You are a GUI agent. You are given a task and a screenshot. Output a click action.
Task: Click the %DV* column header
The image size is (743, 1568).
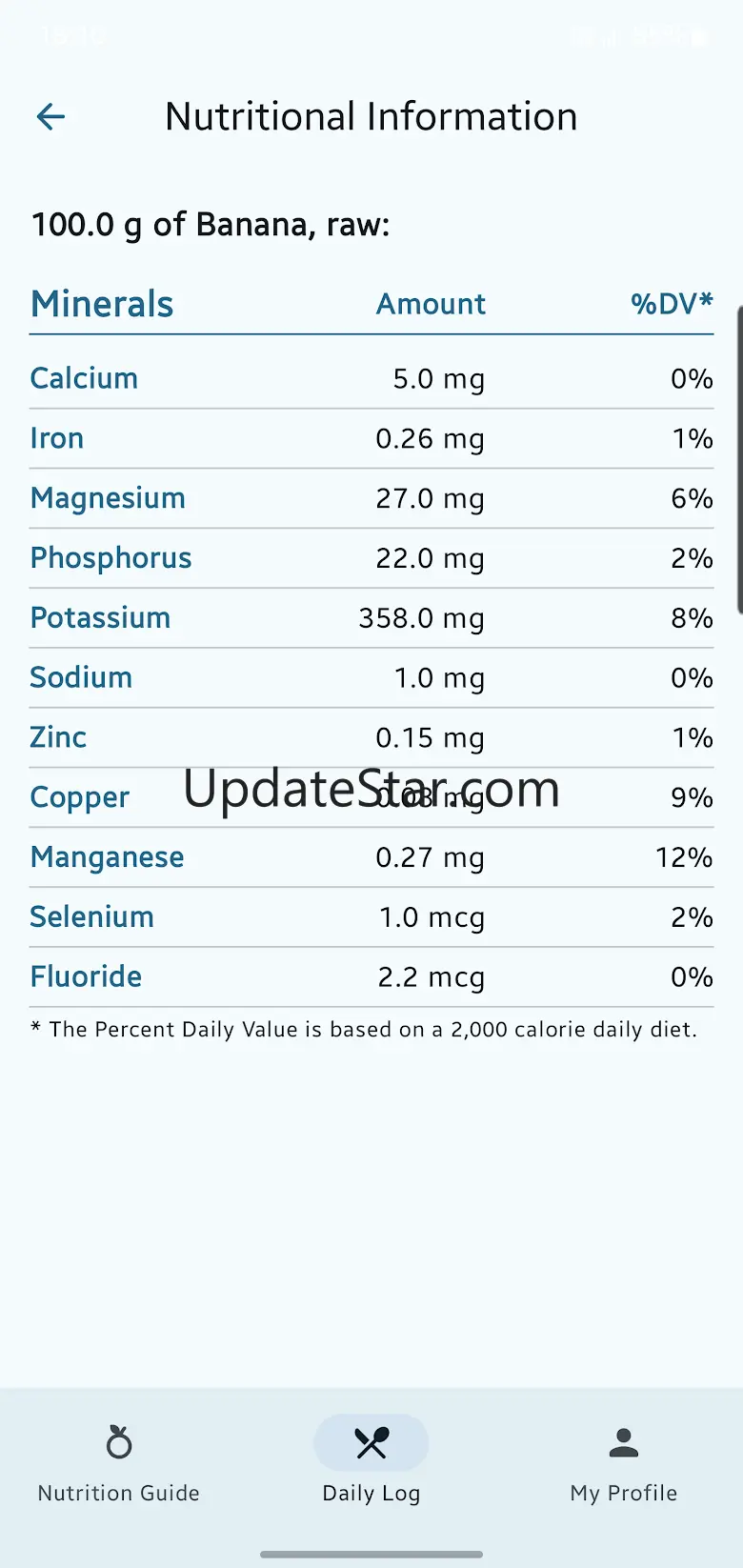click(x=672, y=304)
